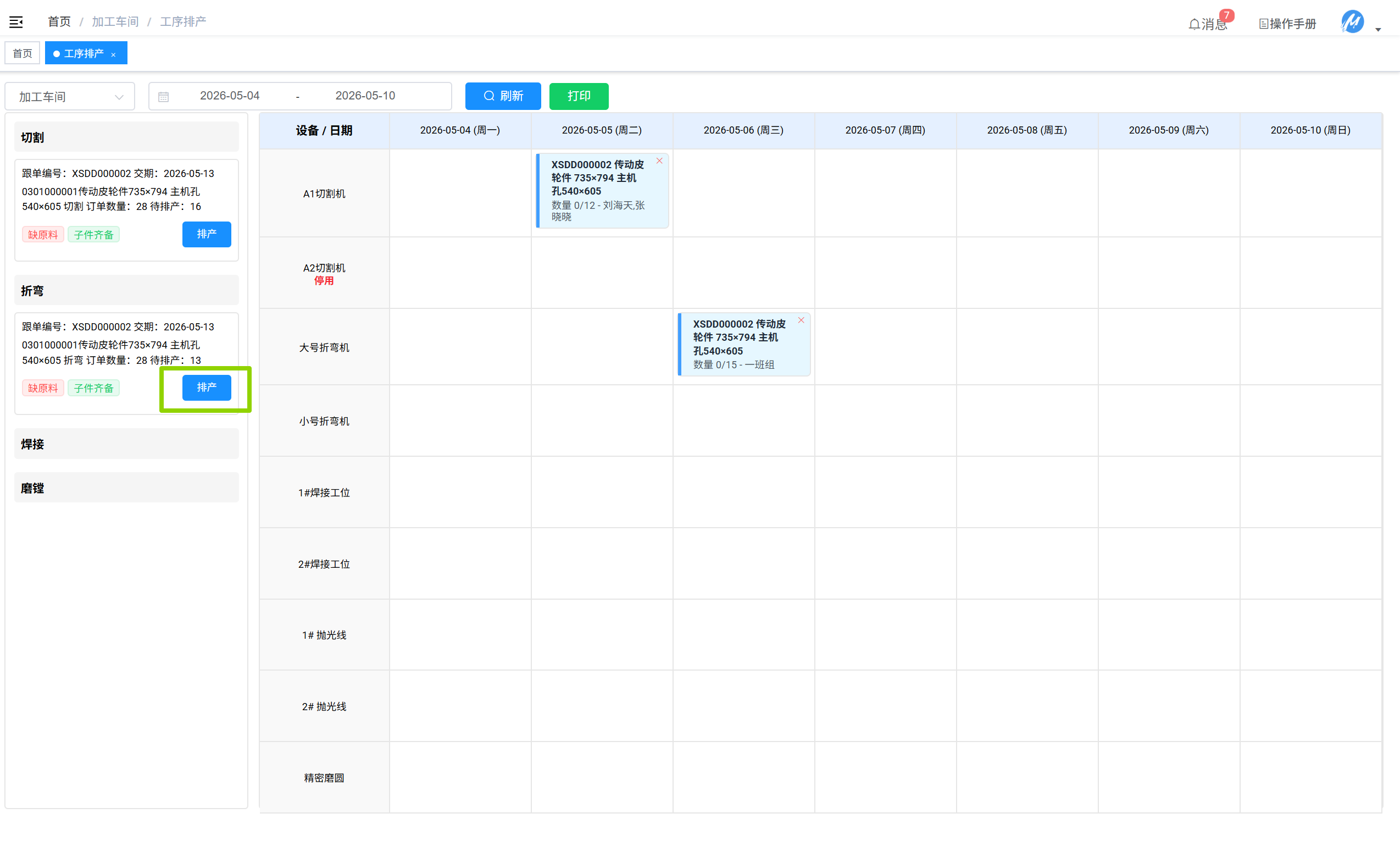Click the user avatar logo
The image size is (1400, 841).
click(x=1352, y=22)
